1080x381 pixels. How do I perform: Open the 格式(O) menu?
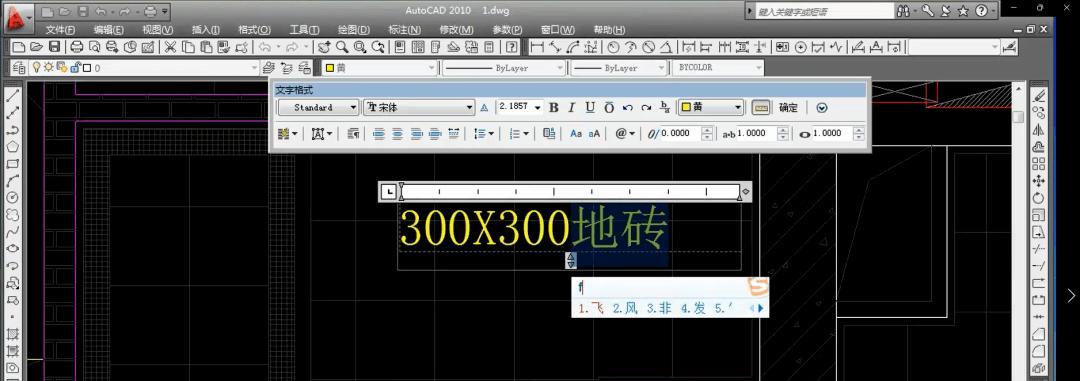(x=254, y=30)
